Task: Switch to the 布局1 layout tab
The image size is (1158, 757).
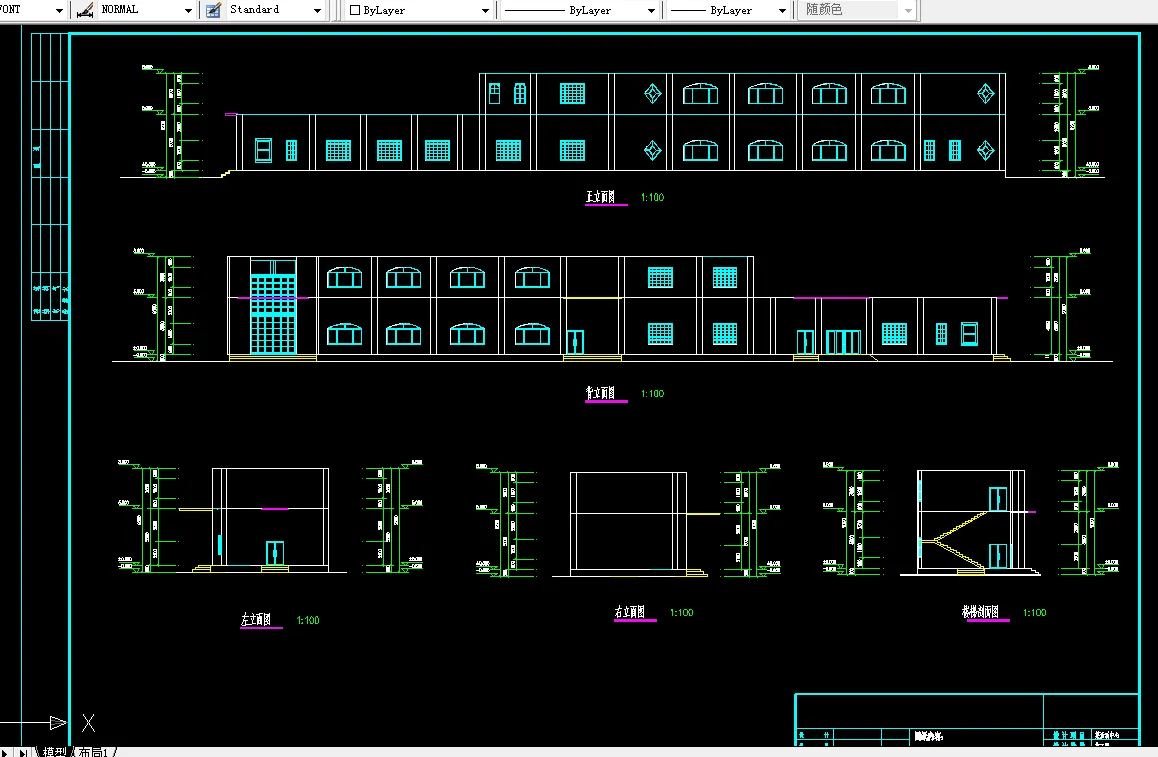Action: [94, 752]
